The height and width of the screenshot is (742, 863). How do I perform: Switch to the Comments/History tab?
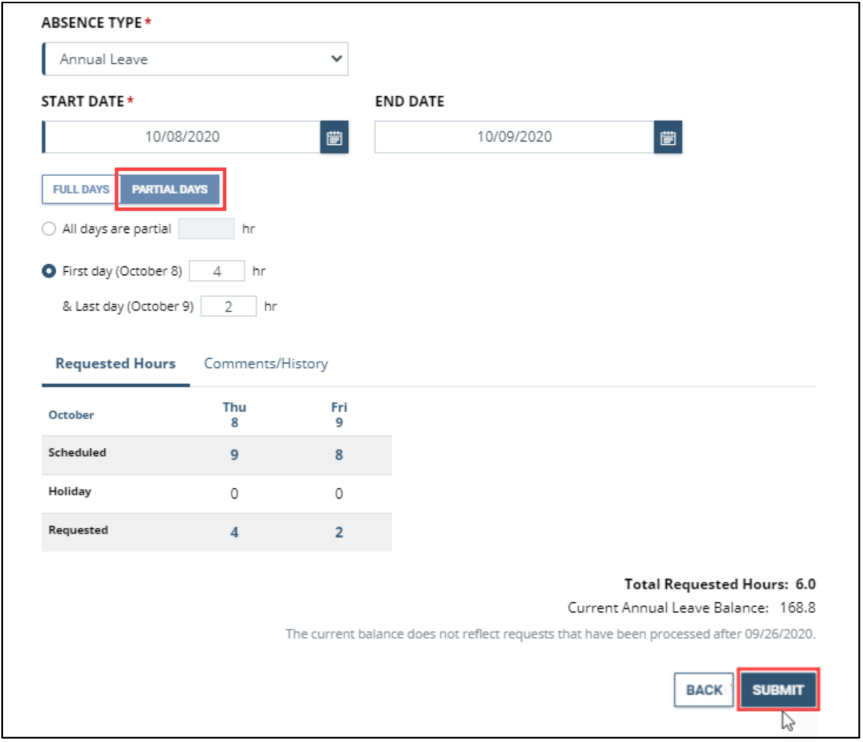coord(265,364)
